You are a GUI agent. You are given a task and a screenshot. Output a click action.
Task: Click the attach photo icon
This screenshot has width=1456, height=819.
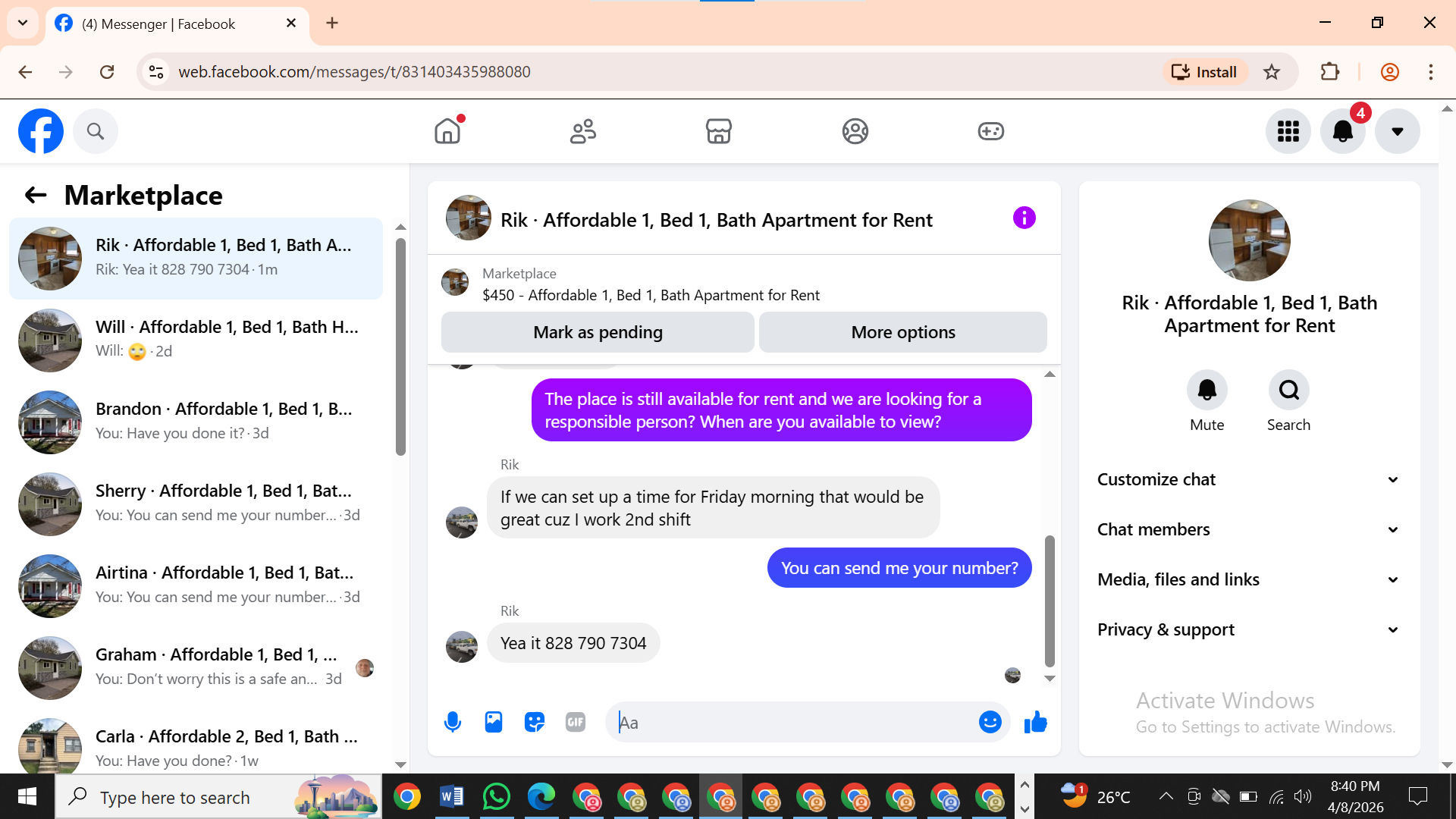[494, 722]
